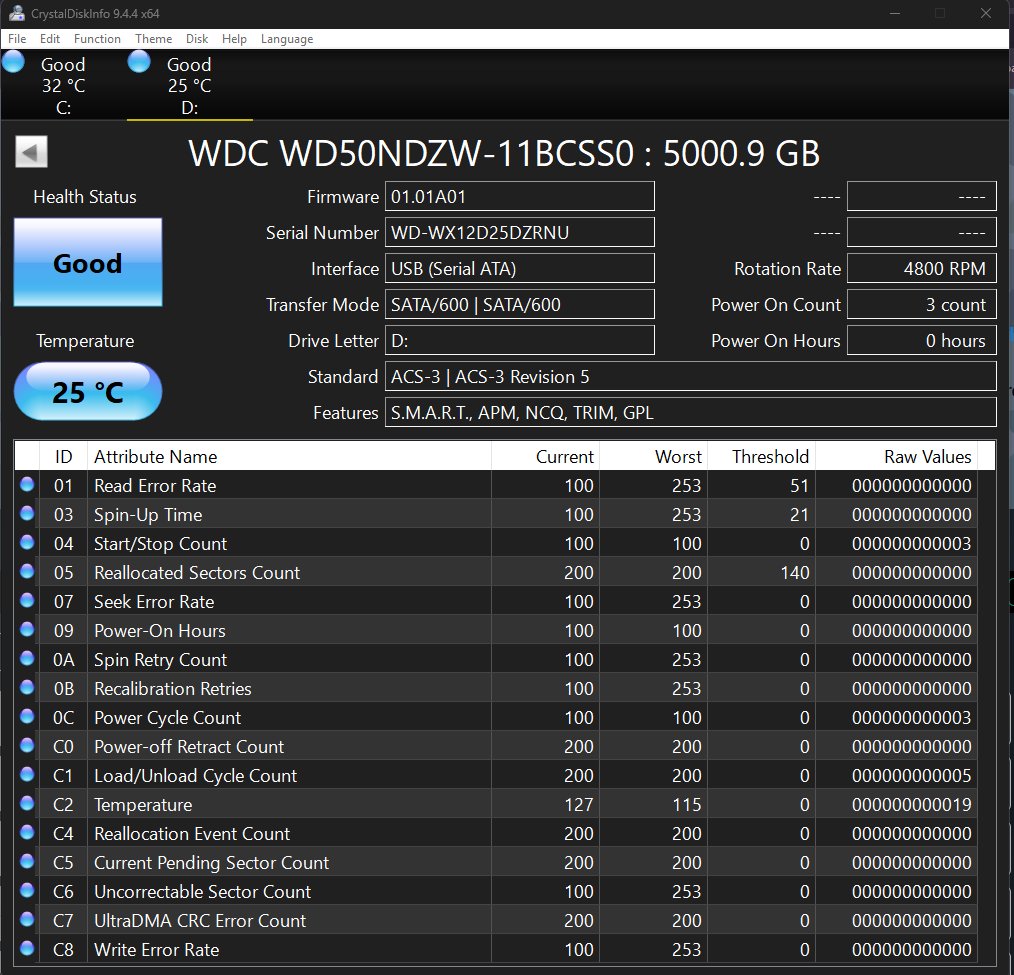
Task: Click the status dot for Temperature attribute C2
Action: (x=27, y=804)
